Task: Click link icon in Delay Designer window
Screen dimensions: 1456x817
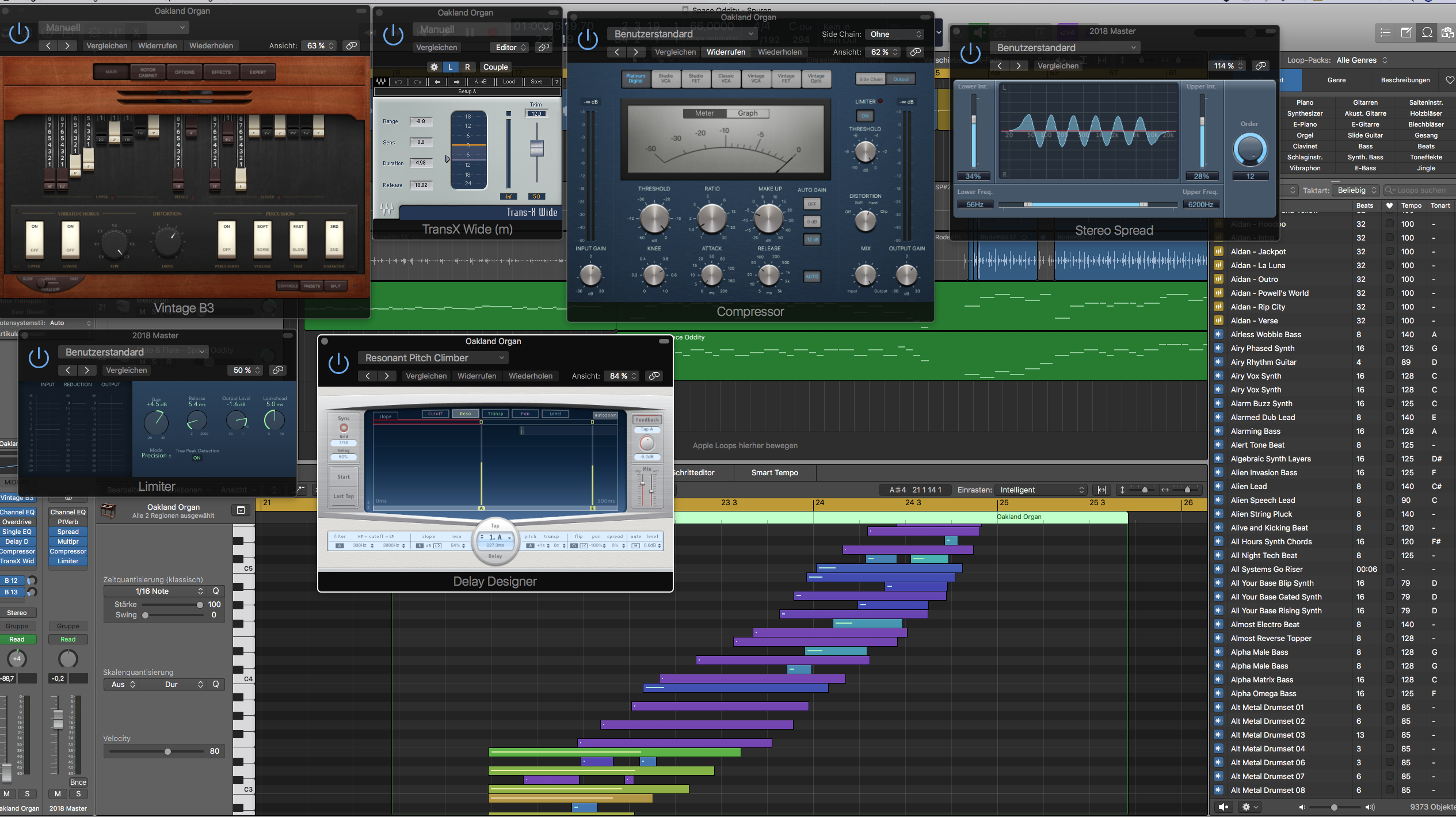Action: pyautogui.click(x=654, y=376)
